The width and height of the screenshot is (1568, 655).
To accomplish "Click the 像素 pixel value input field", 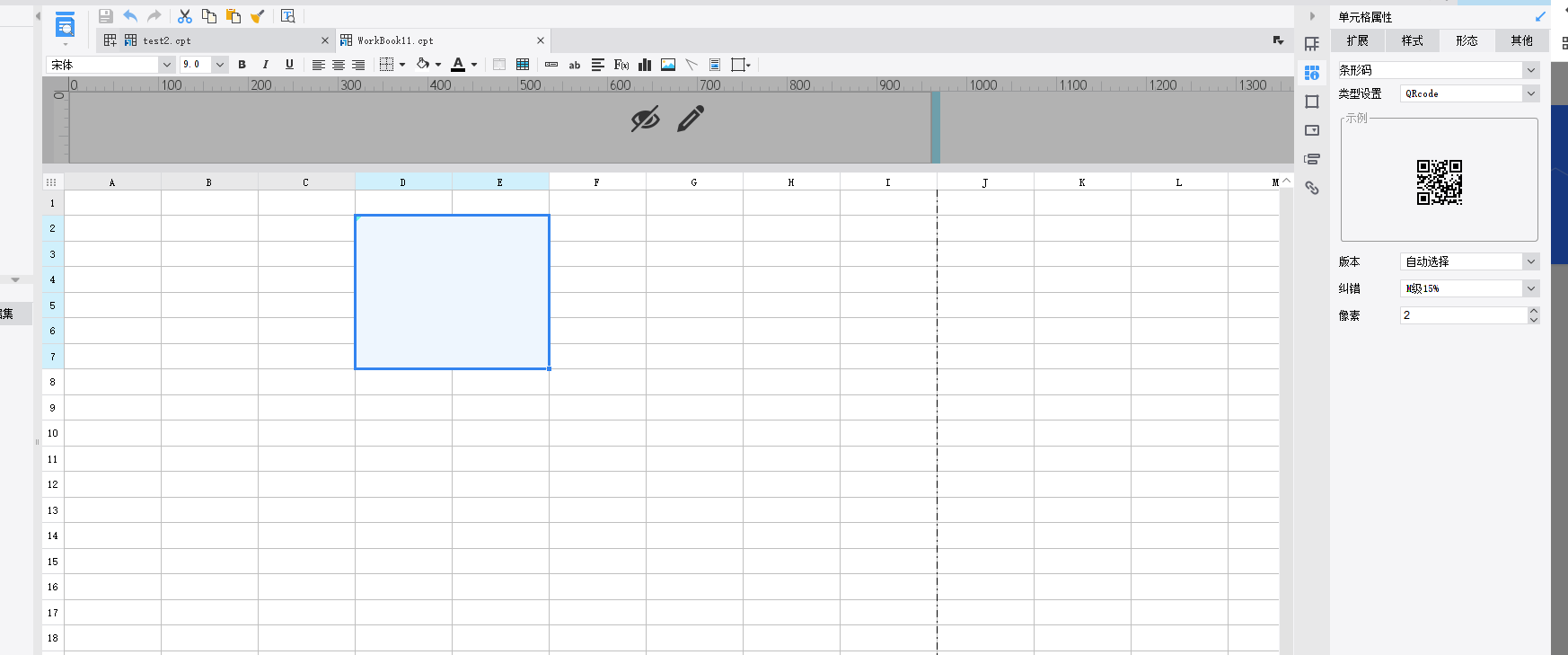I will coord(1462,315).
